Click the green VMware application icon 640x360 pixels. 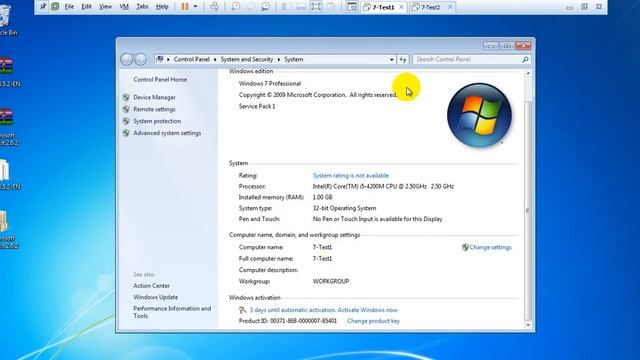tap(55, 7)
